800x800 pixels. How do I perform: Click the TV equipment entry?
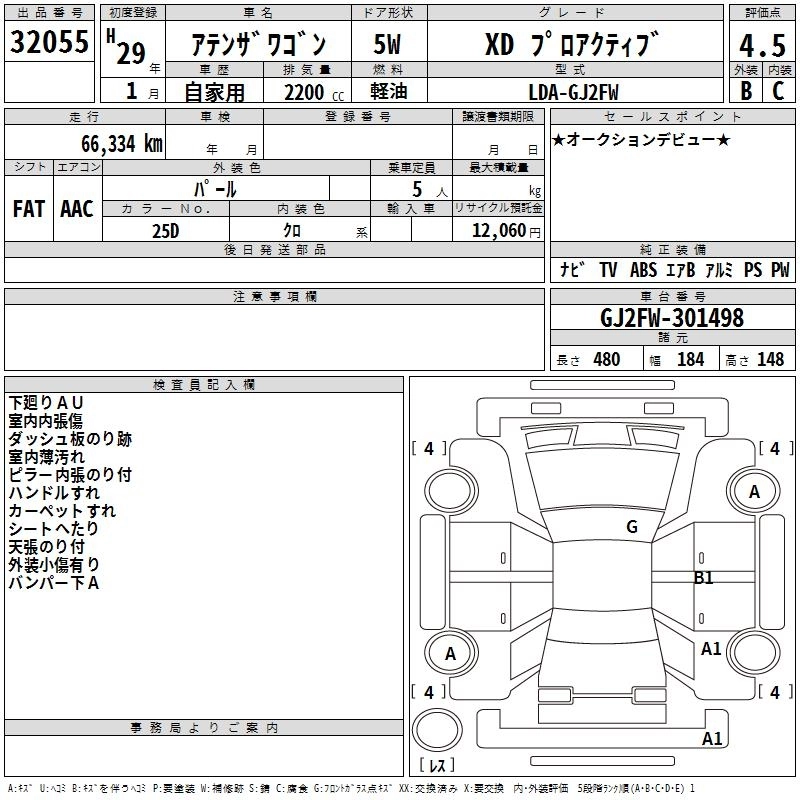(608, 269)
